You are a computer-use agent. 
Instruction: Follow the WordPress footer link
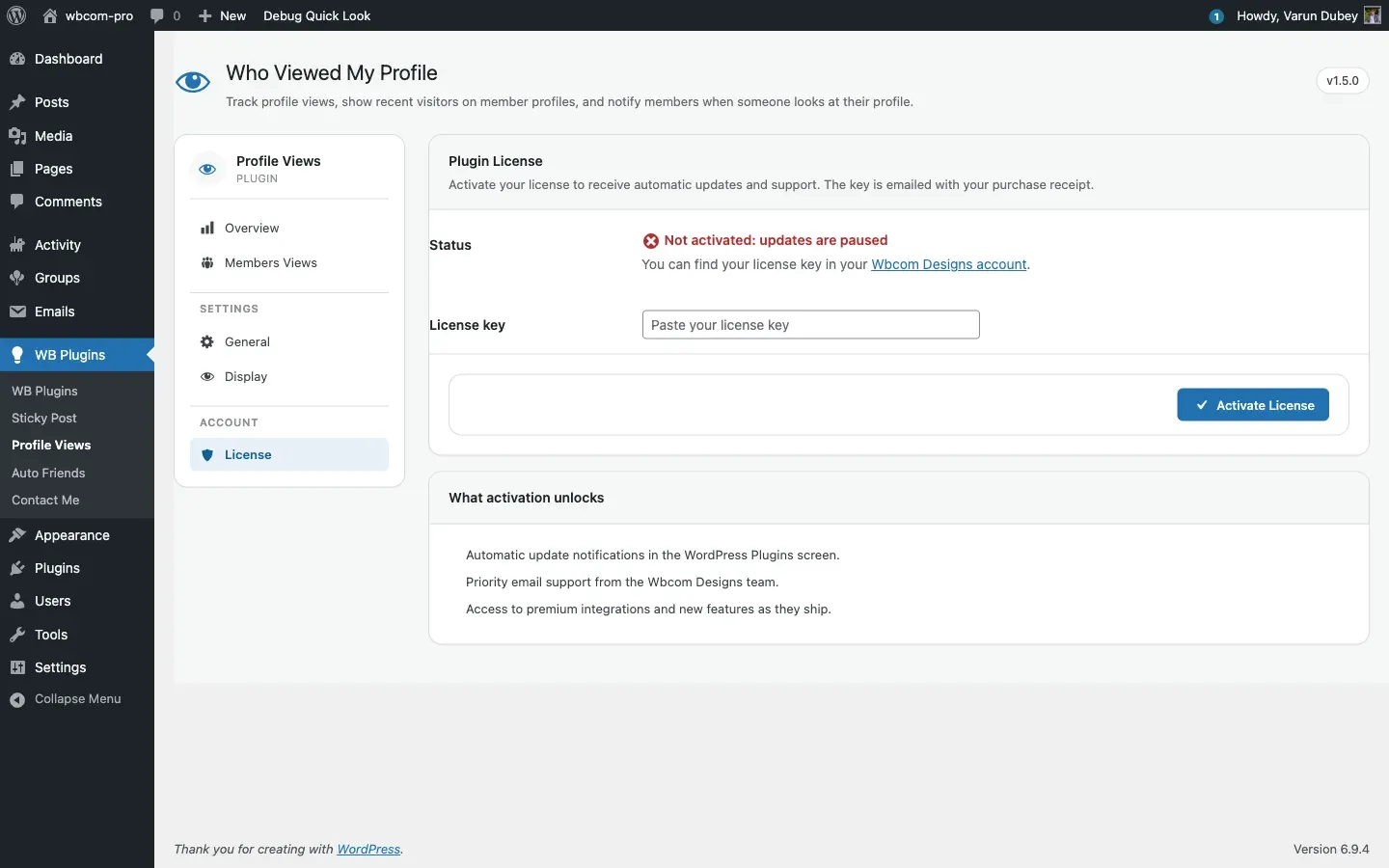pos(368,849)
